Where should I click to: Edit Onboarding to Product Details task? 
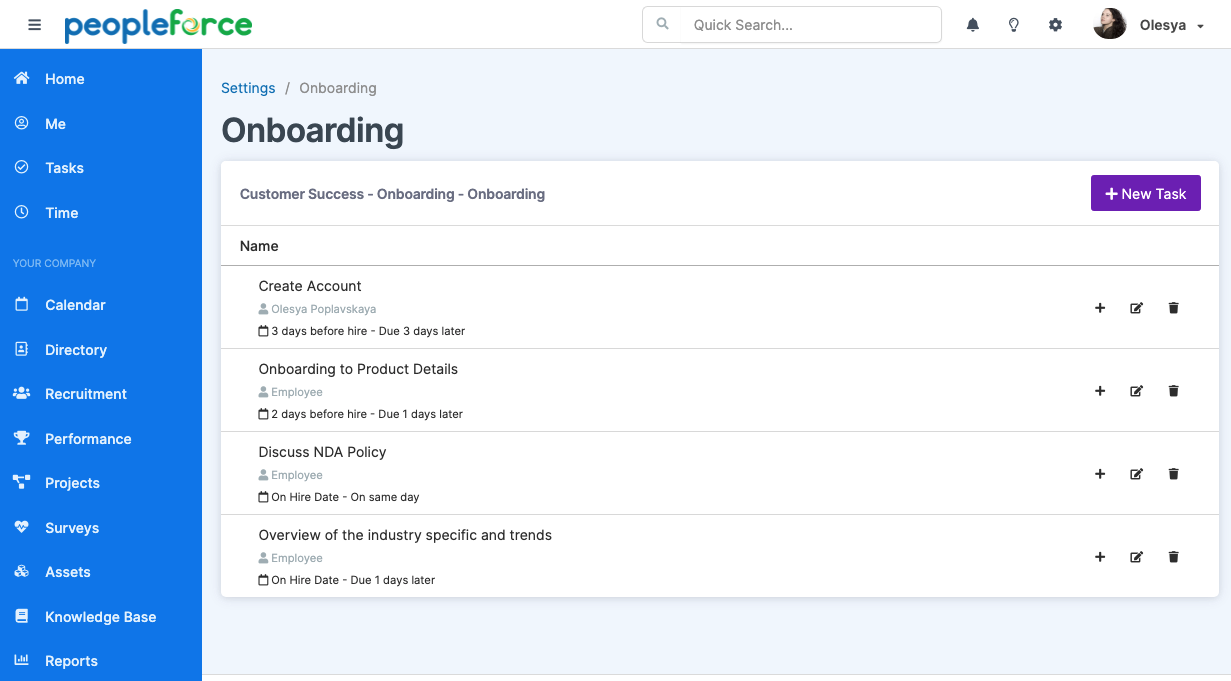(1136, 391)
